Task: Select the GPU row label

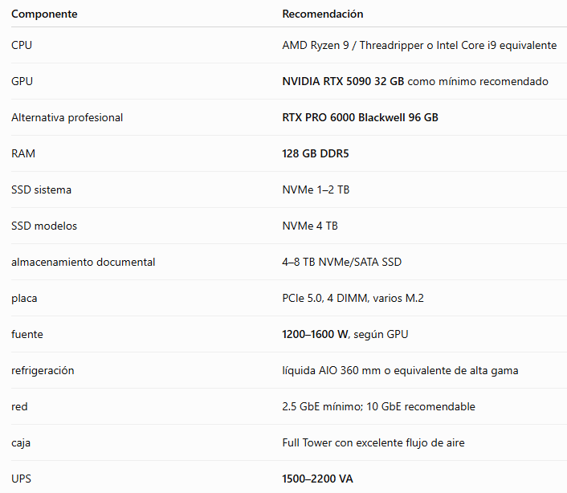Action: [x=22, y=81]
